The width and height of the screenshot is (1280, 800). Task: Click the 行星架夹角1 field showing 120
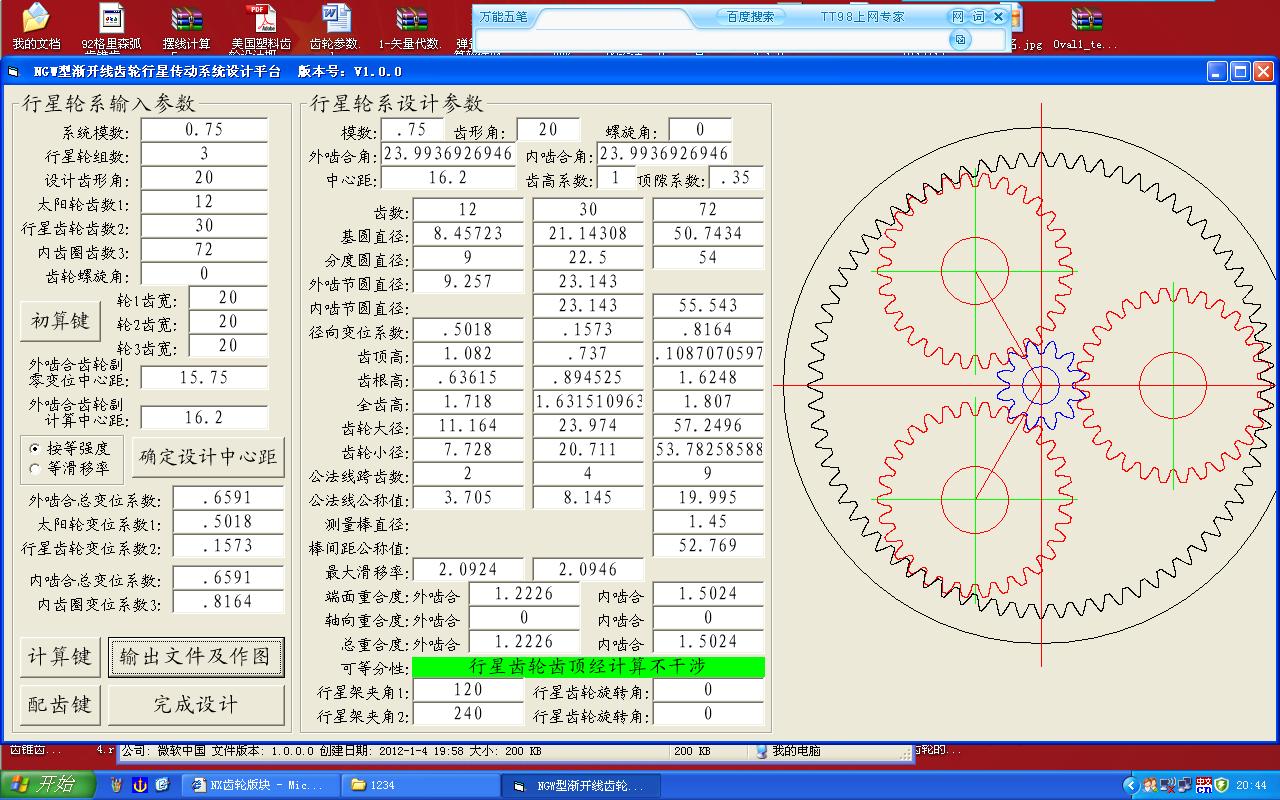468,690
